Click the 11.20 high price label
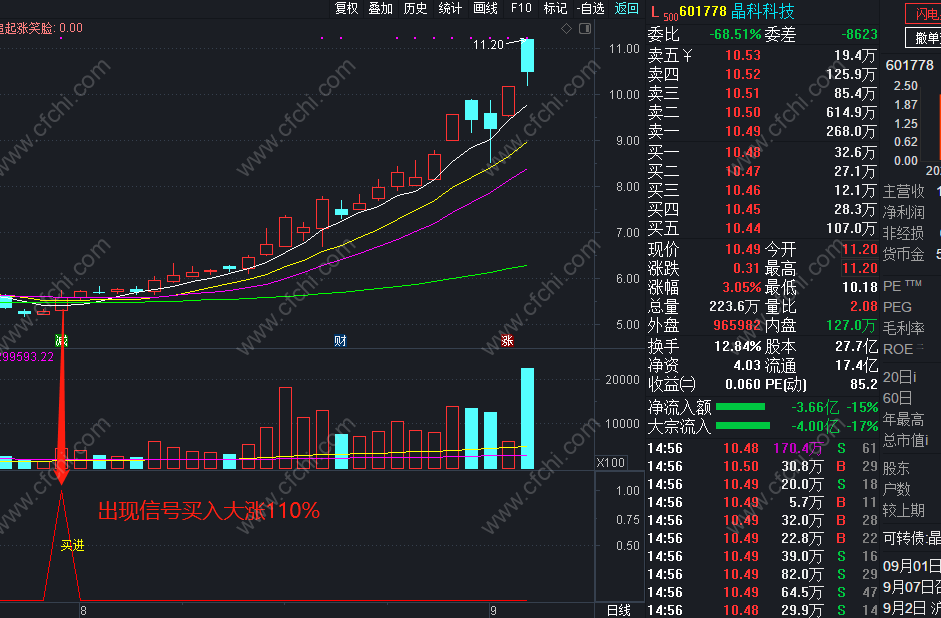The image size is (941, 618). click(488, 44)
